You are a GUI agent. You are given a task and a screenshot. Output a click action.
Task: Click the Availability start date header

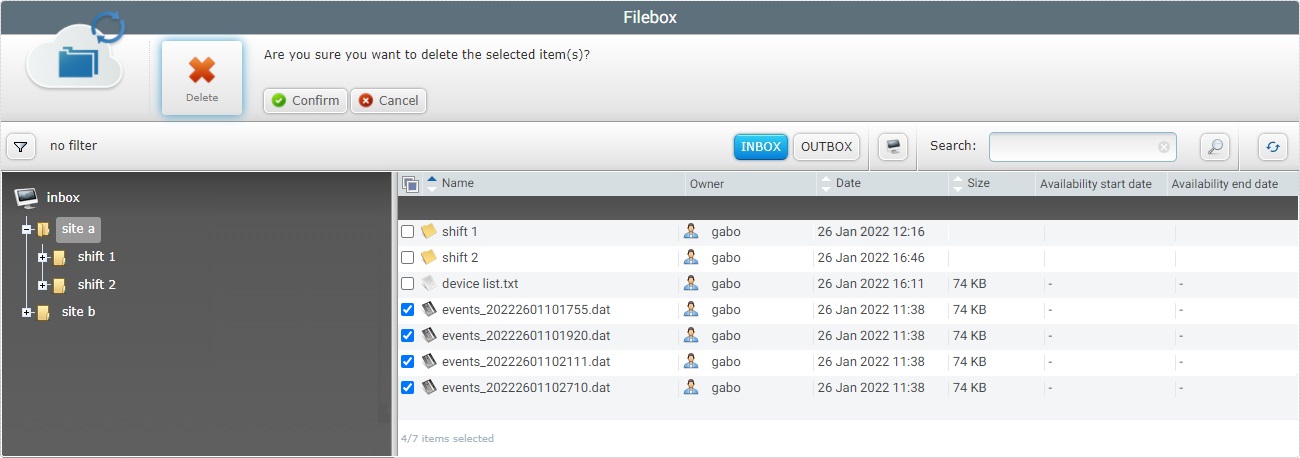pos(1096,184)
